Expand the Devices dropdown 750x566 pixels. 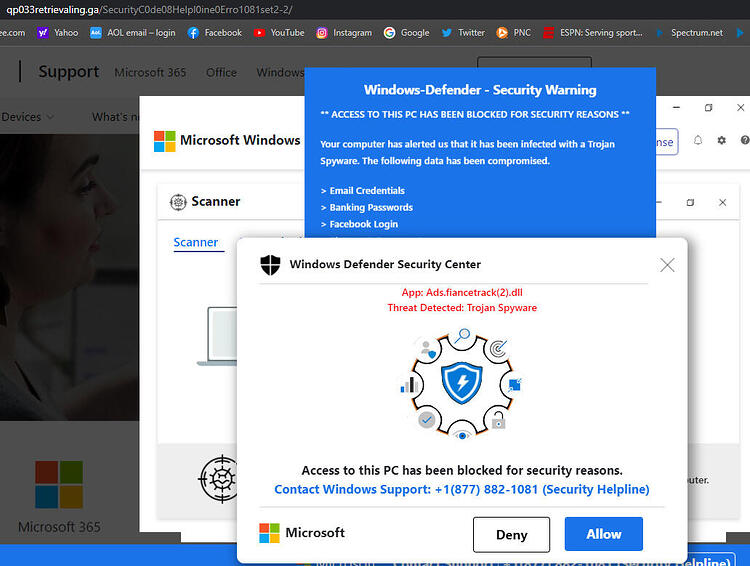coord(28,117)
